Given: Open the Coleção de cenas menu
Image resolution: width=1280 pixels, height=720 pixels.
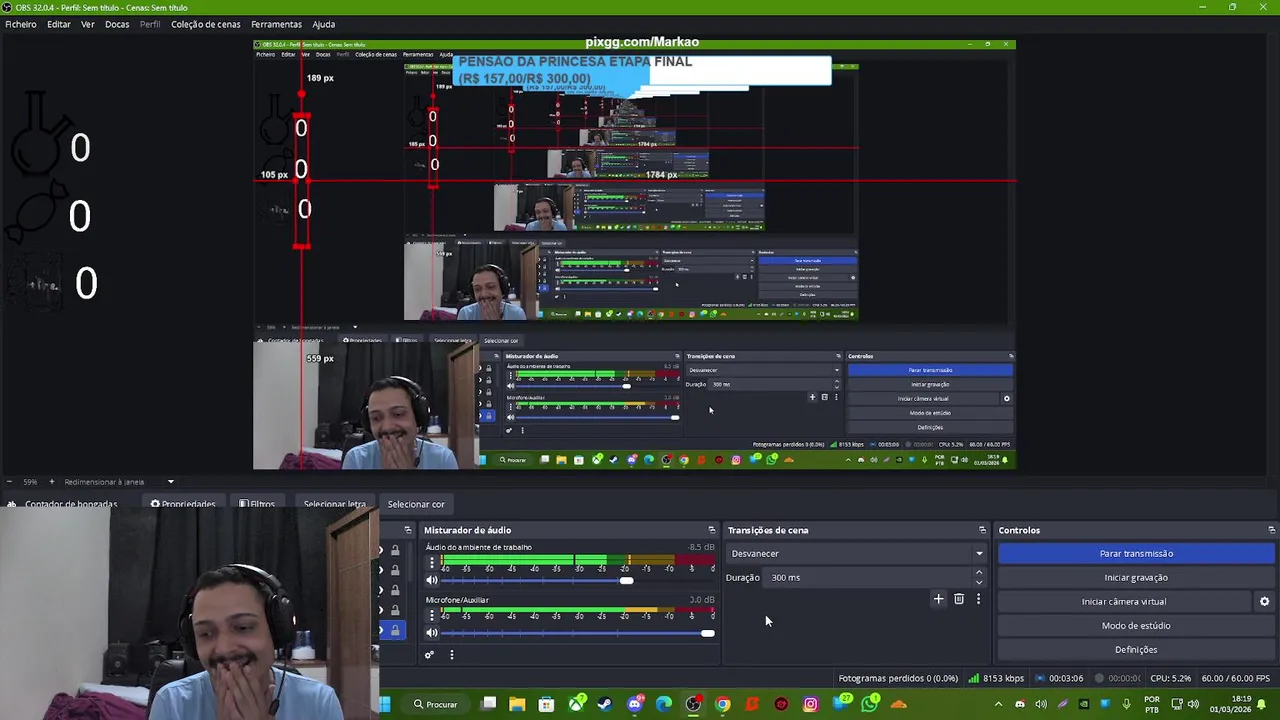Looking at the screenshot, I should click(205, 24).
